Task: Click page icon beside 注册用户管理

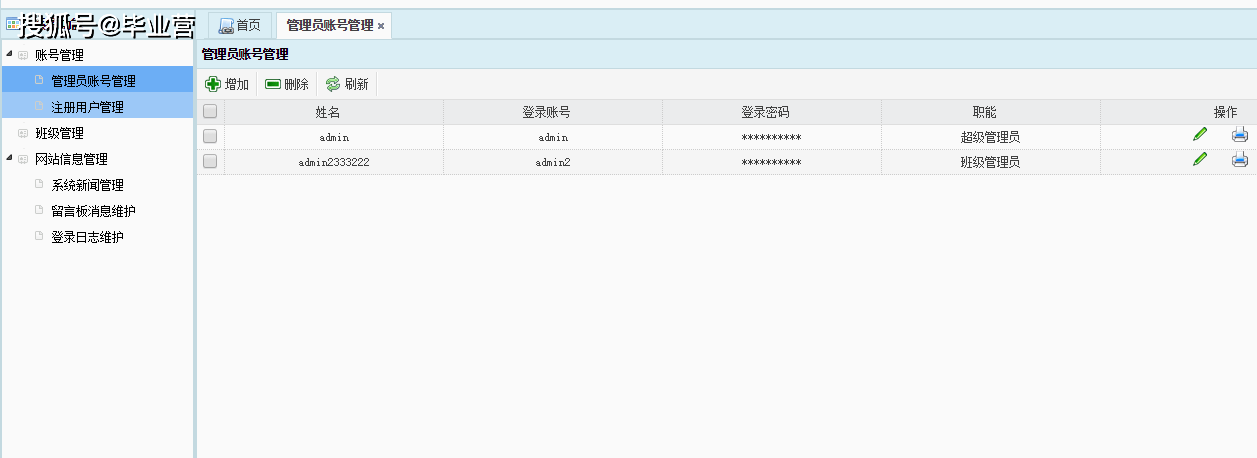Action: [x=40, y=107]
